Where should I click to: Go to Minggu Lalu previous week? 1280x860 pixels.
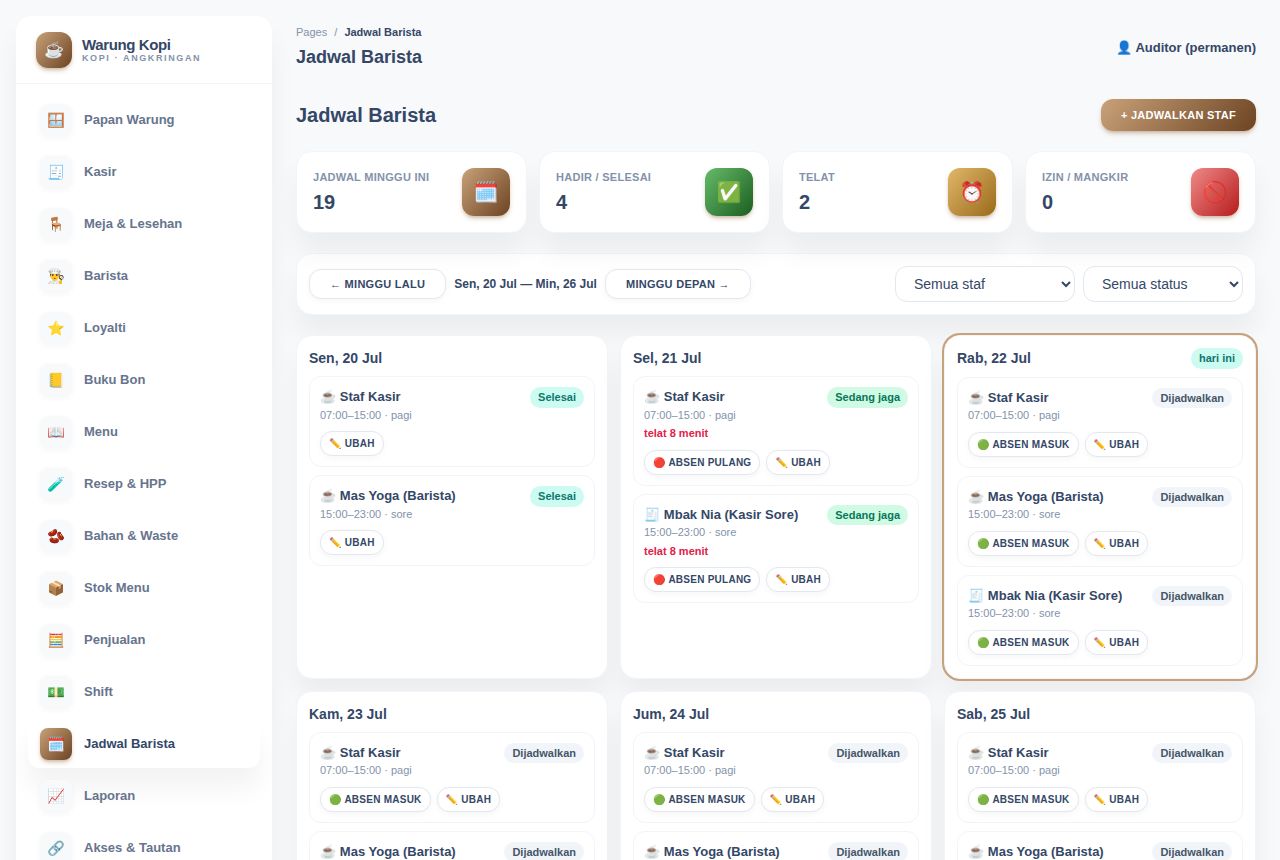coord(377,284)
